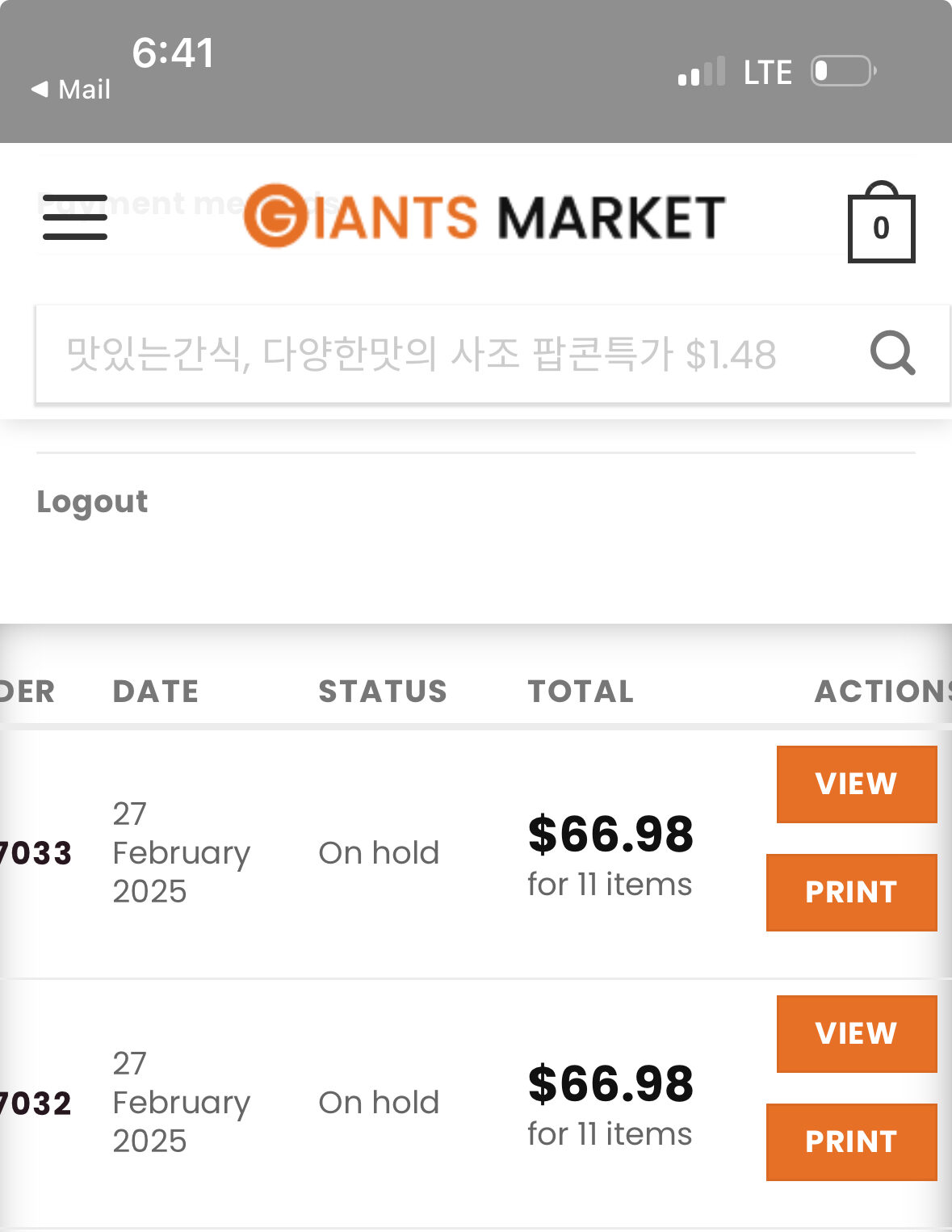Open the shopping cart bag icon
The height and width of the screenshot is (1232, 952).
pos(881,221)
